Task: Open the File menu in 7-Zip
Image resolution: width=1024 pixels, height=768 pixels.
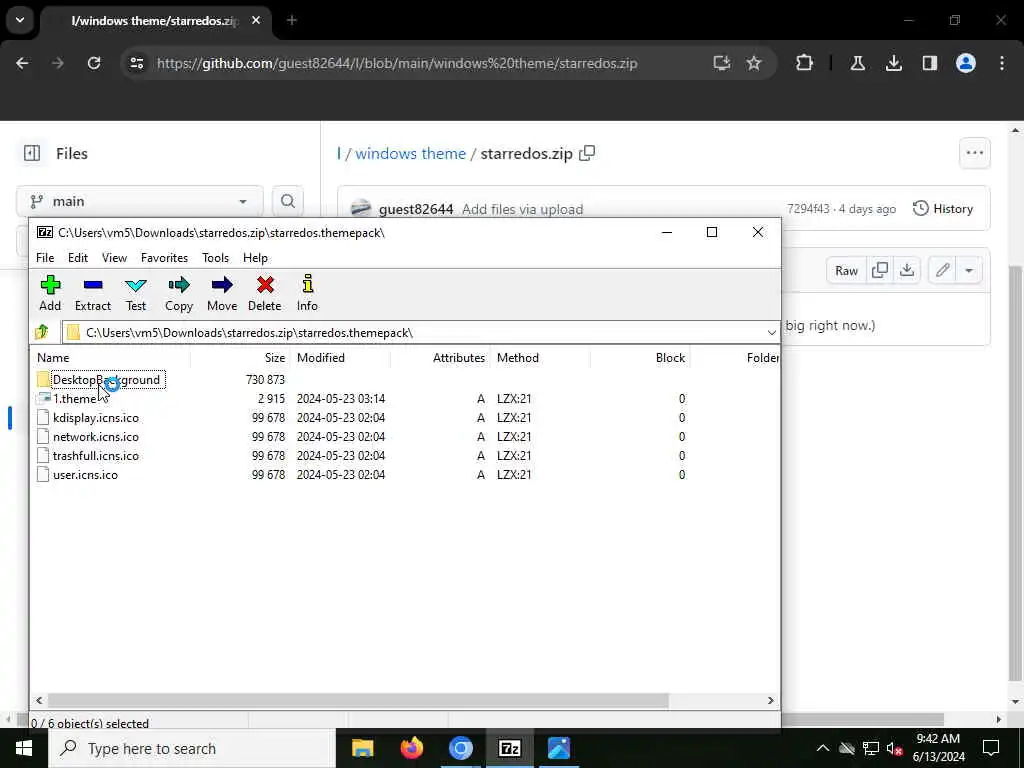Action: (45, 258)
